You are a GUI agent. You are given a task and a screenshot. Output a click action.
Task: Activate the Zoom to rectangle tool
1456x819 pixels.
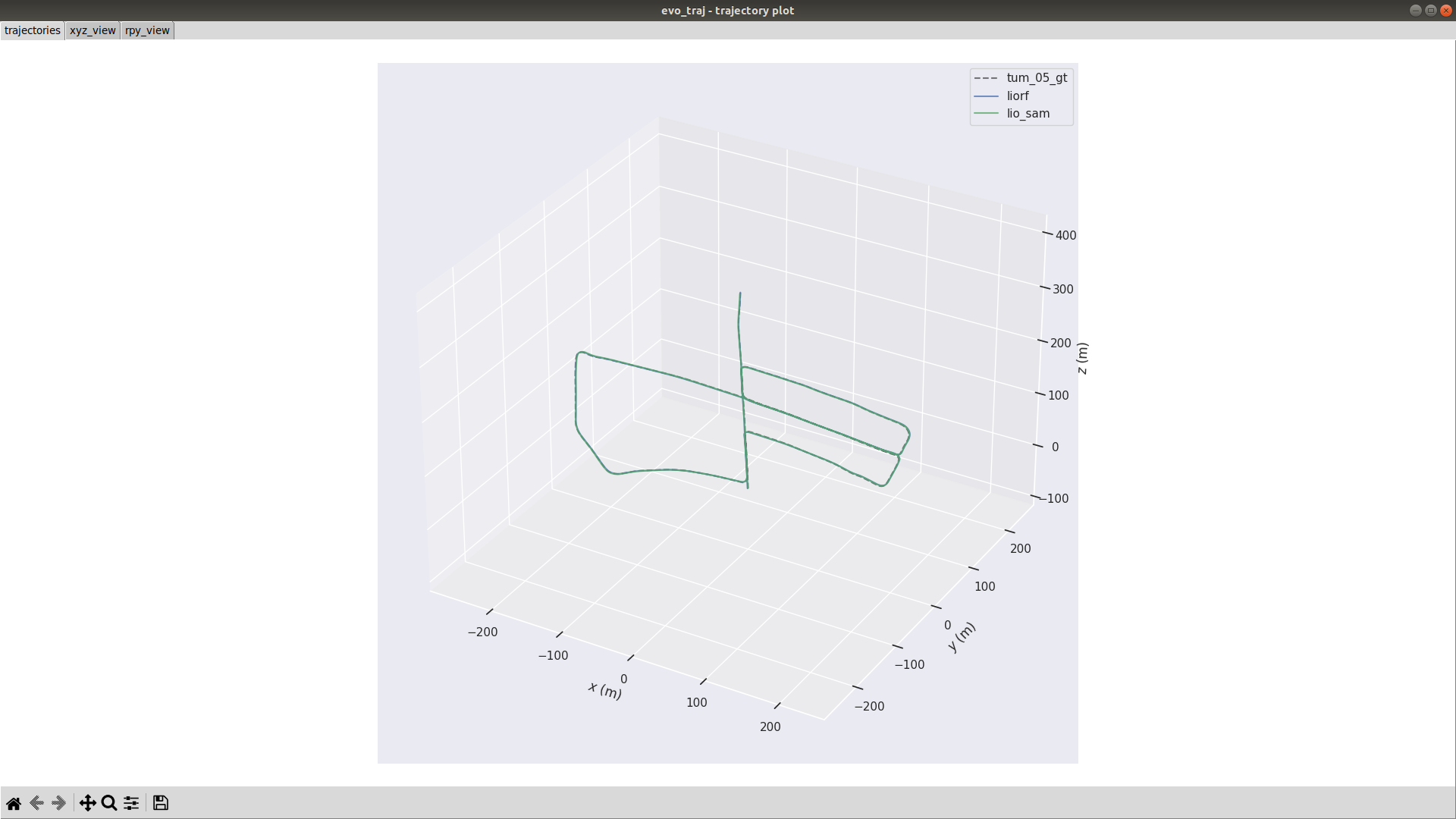tap(109, 803)
